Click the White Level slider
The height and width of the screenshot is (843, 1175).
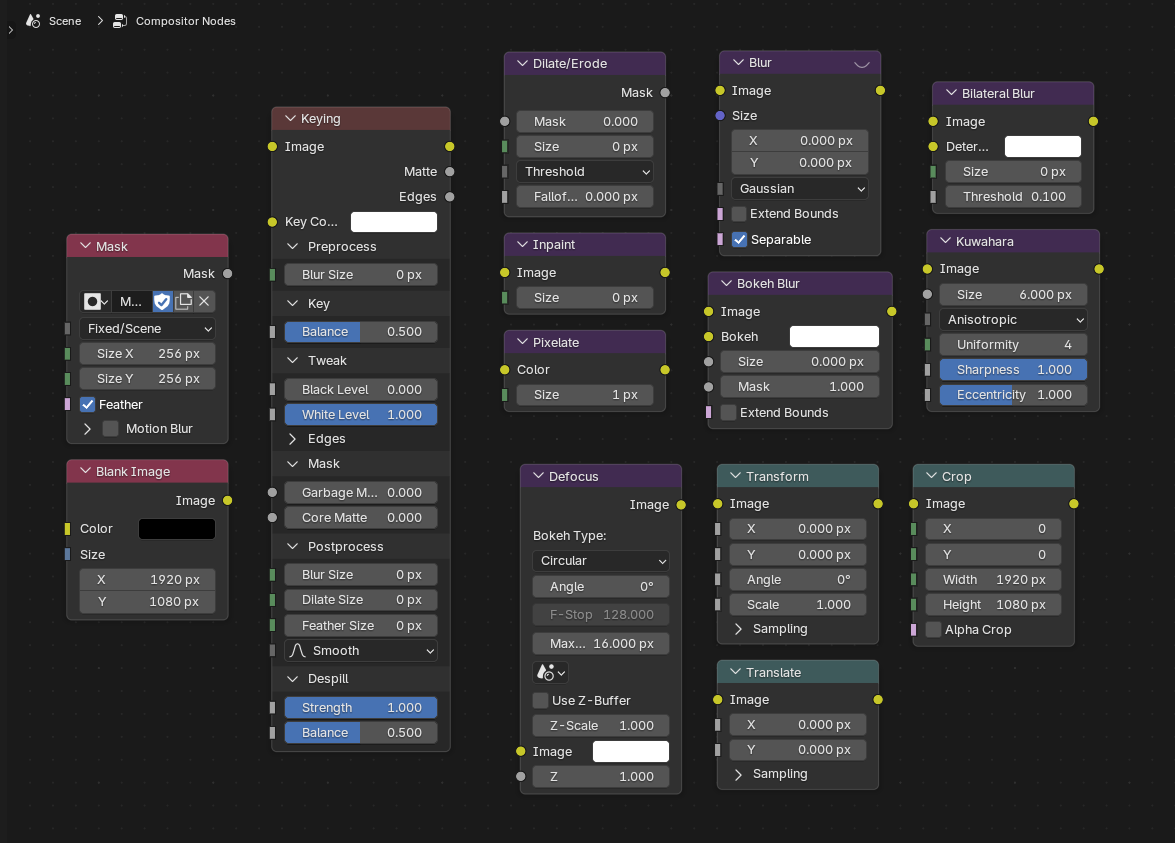[x=360, y=414]
